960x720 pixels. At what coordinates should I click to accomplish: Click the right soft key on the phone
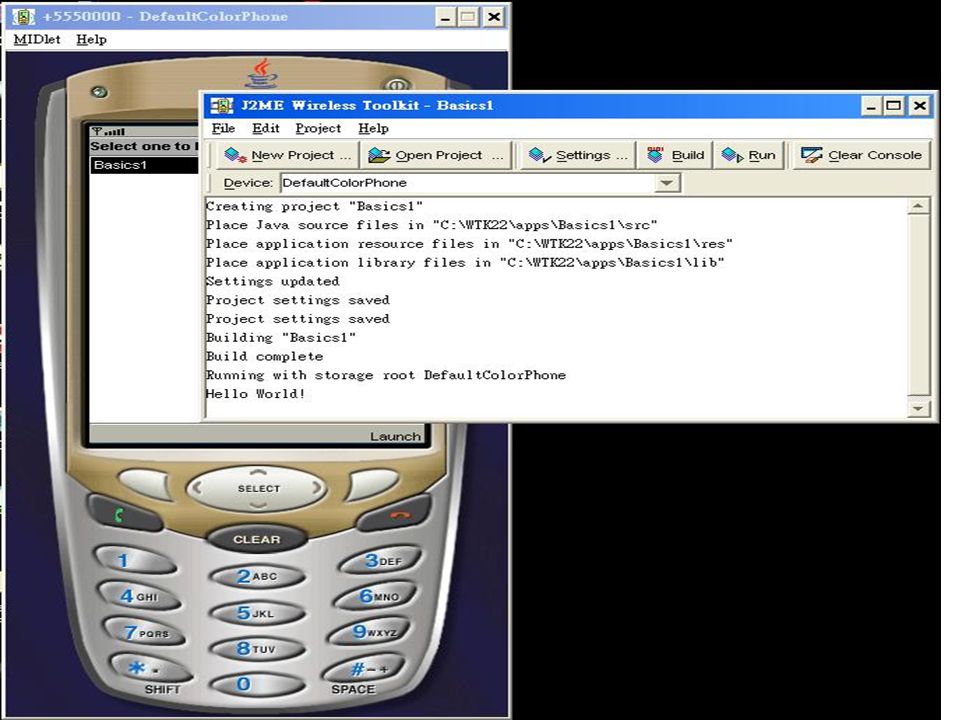point(375,484)
